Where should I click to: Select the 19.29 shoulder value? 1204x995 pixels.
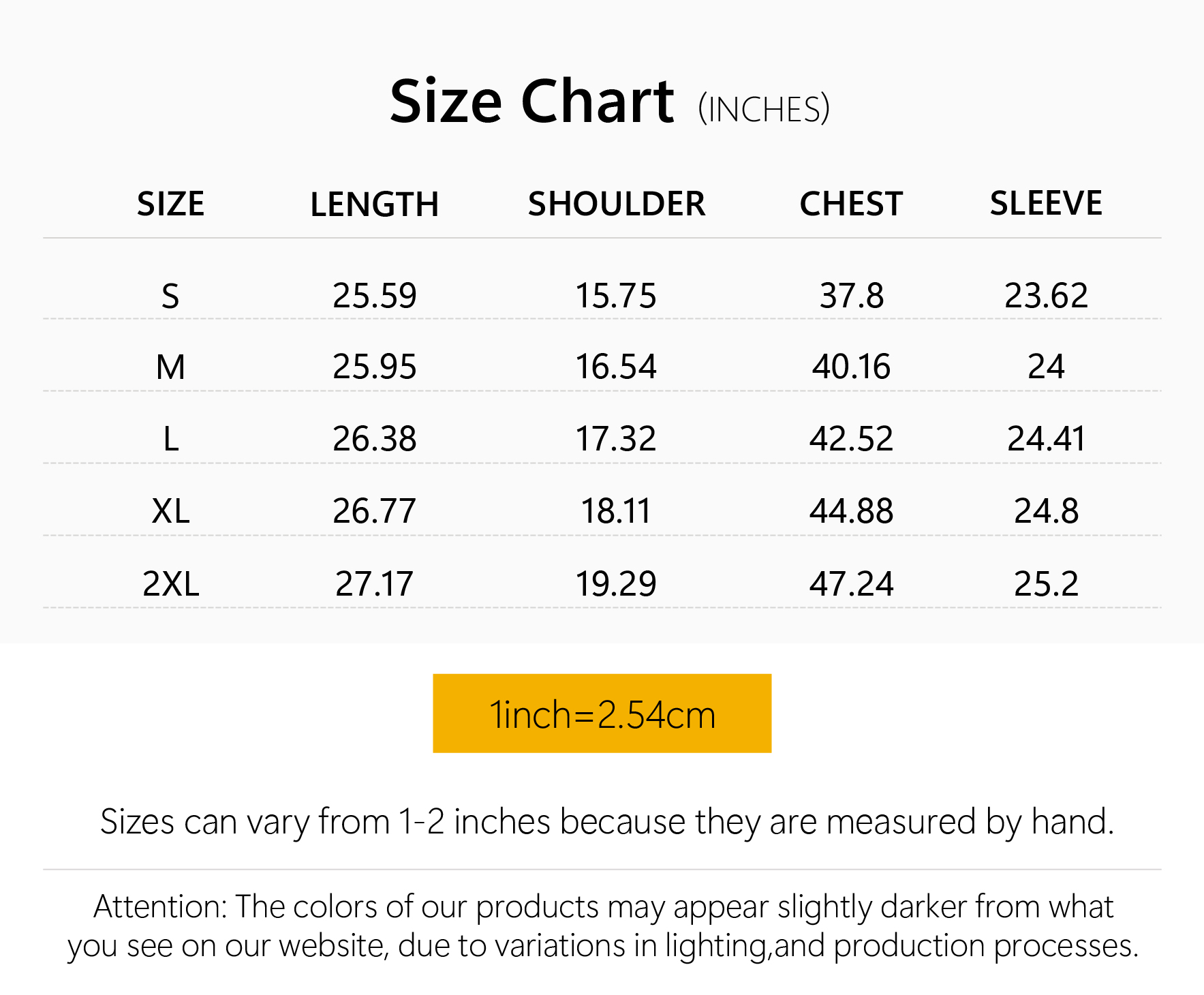pyautogui.click(x=616, y=584)
